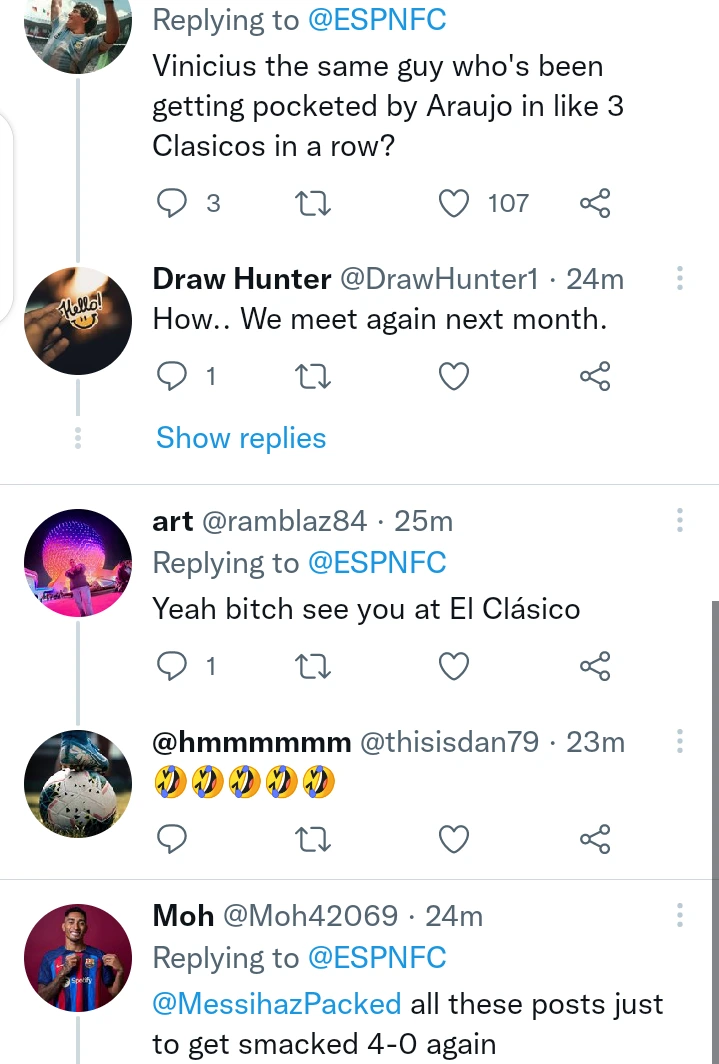Like Draw Hunter's tweet
This screenshot has width=719, height=1064.
pyautogui.click(x=455, y=377)
